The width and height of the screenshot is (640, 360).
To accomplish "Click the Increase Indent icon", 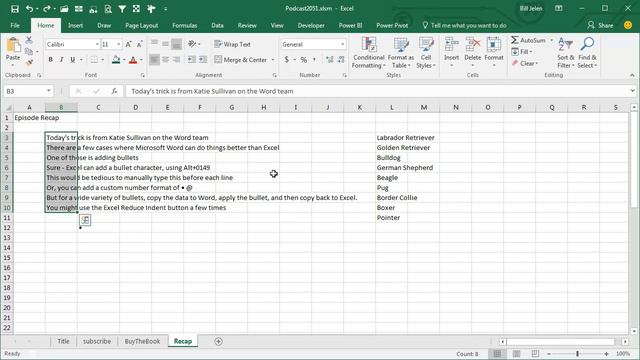I will point(203,60).
